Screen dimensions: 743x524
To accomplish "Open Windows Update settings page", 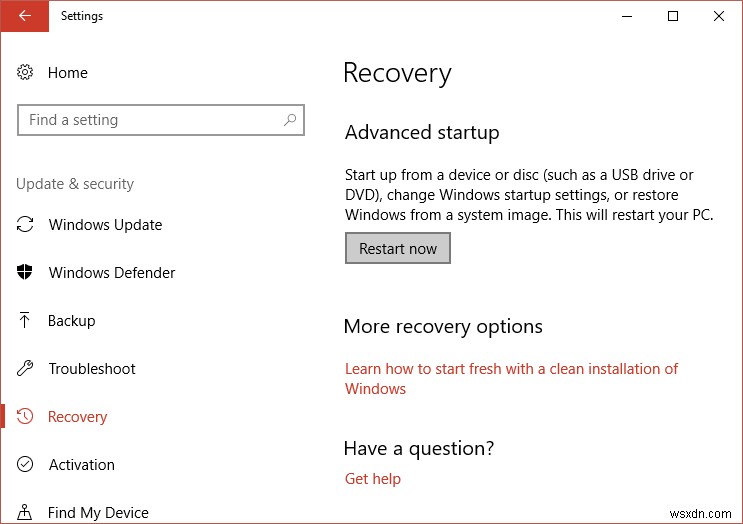I will point(105,225).
